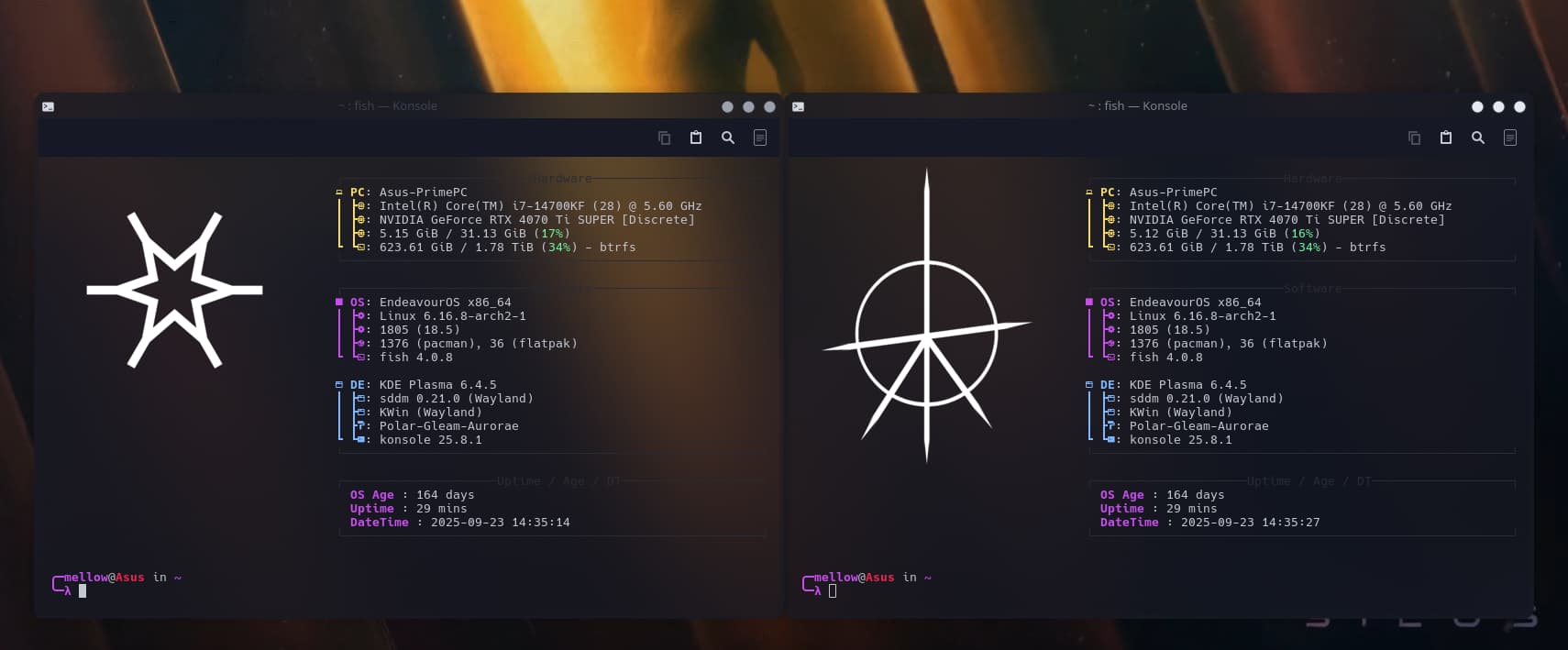Click the Copy icon in left Konsole toolbar
The height and width of the screenshot is (650, 1568).
pyautogui.click(x=665, y=138)
